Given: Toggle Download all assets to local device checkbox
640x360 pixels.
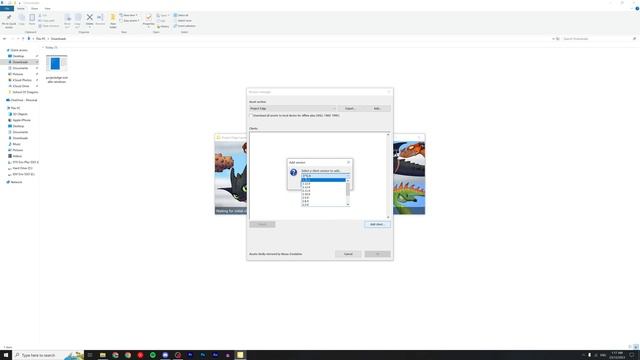Looking at the screenshot, I should 251,116.
